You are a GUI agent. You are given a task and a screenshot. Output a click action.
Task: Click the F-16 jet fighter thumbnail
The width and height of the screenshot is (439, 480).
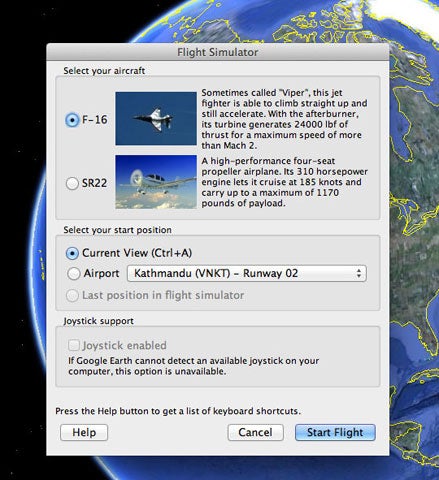156,118
